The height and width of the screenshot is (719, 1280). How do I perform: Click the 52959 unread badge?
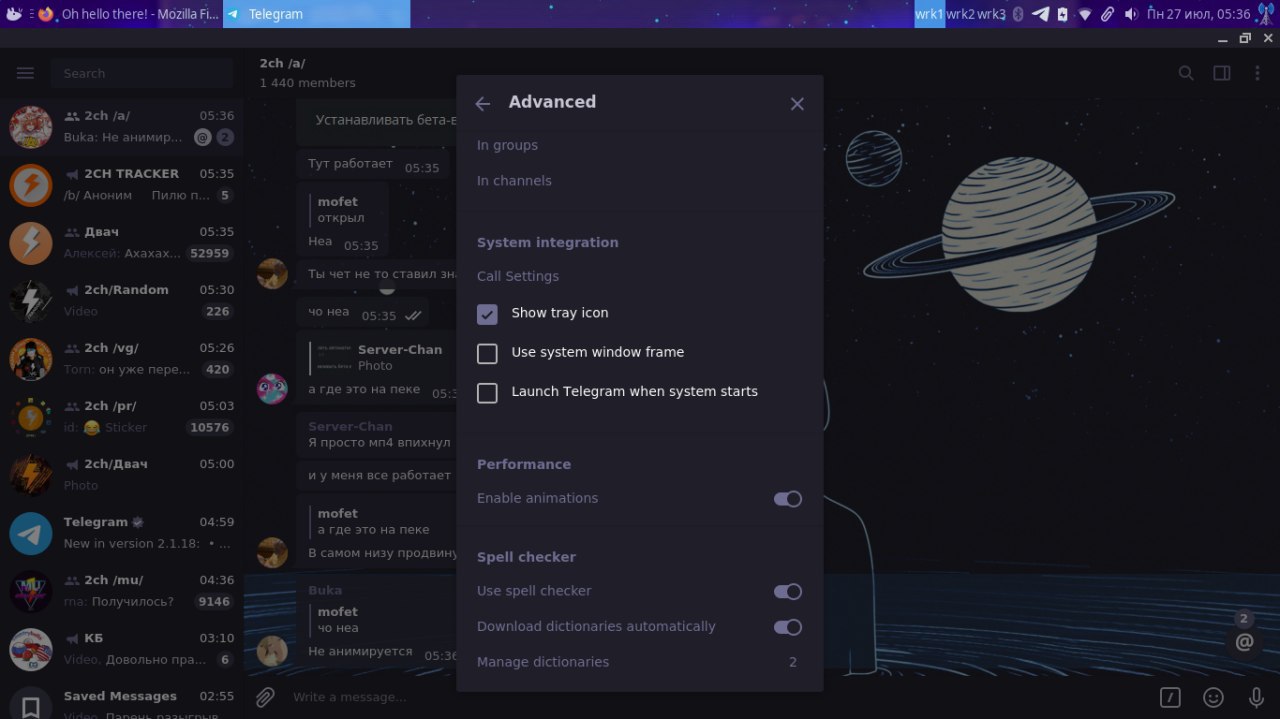click(x=210, y=254)
